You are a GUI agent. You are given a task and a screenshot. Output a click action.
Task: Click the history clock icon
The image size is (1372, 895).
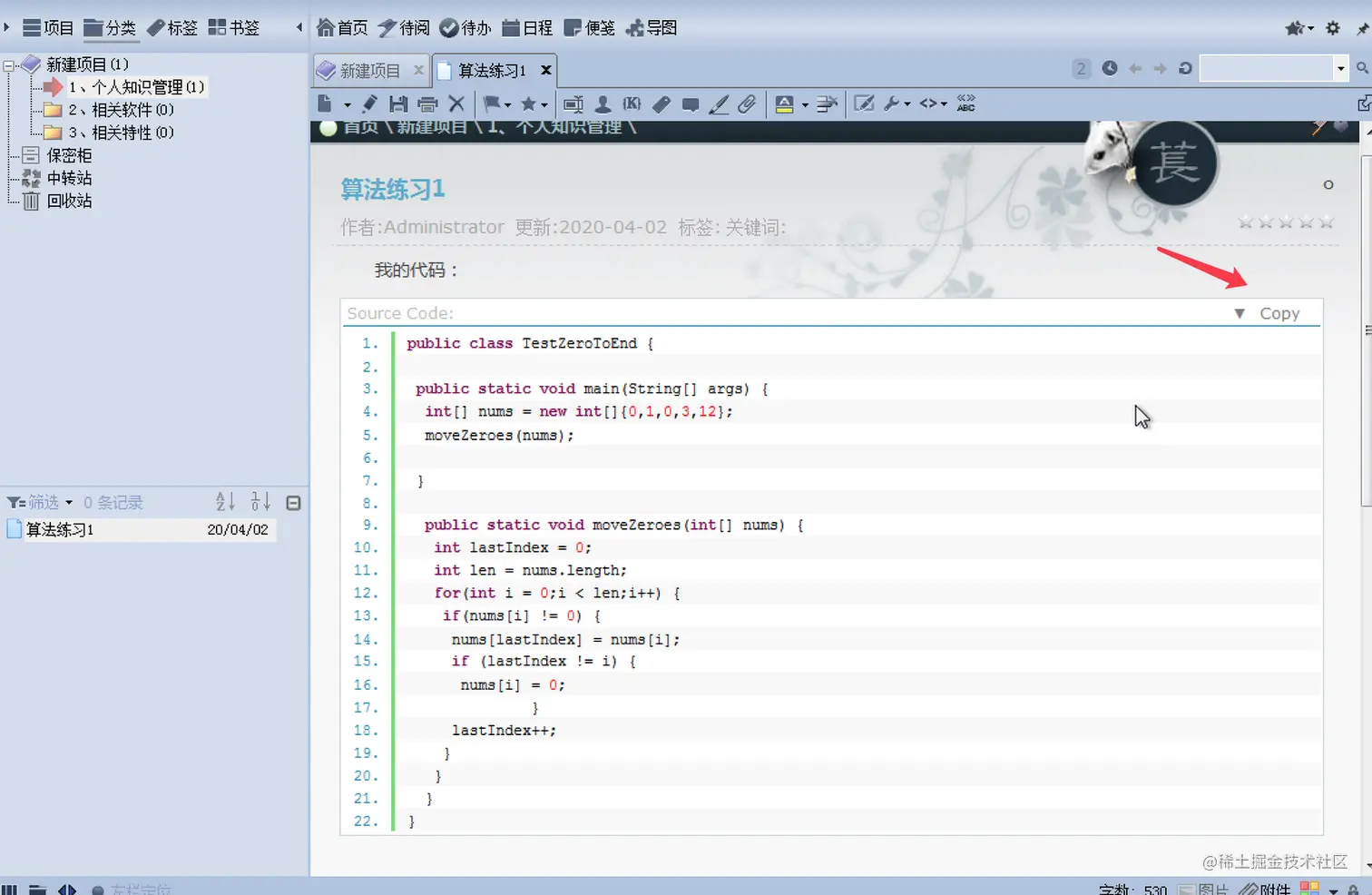click(1110, 68)
